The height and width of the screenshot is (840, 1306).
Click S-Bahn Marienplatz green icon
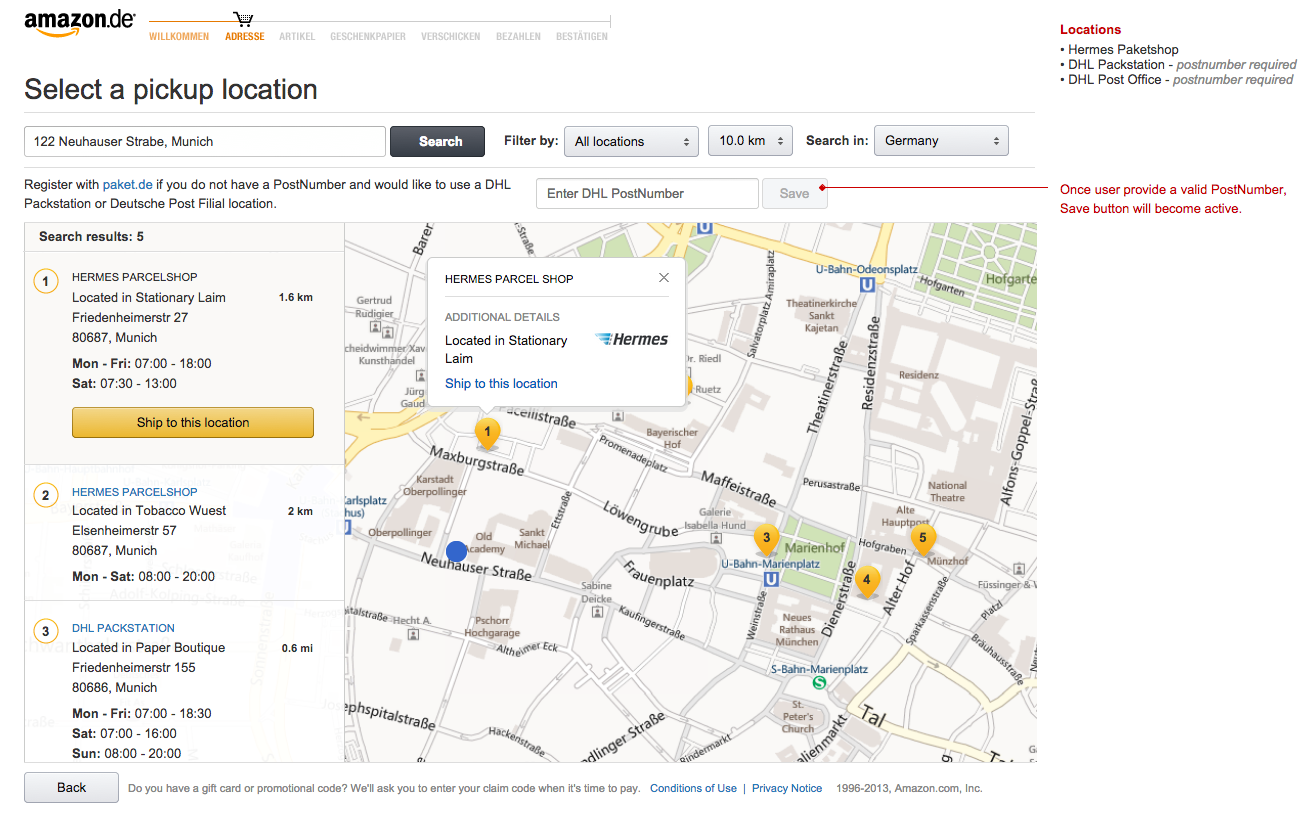pos(820,683)
